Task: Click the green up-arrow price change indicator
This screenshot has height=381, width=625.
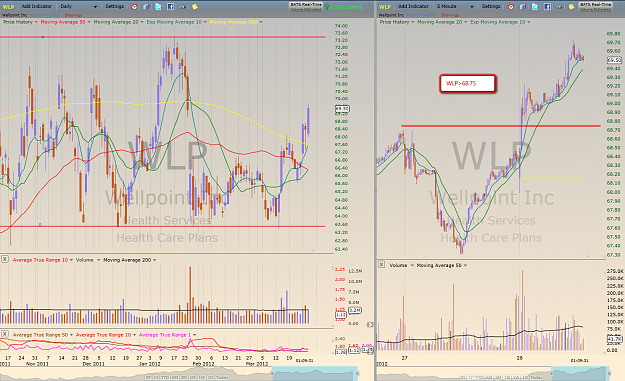Action: 327,7
